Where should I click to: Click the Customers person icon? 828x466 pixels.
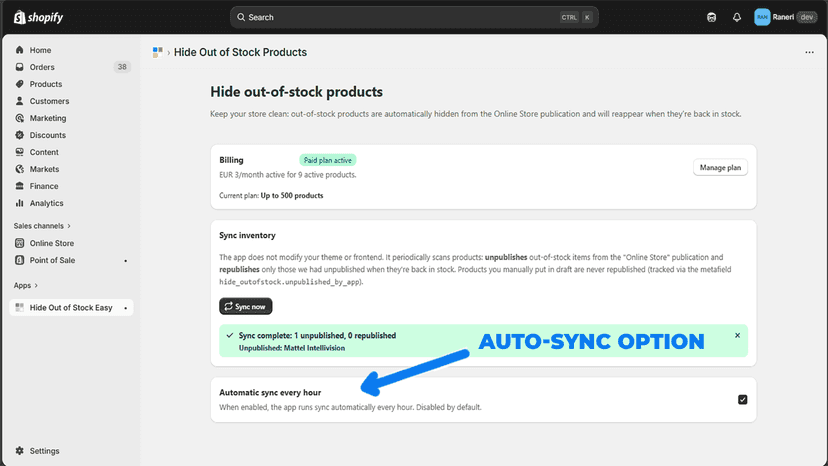coord(20,101)
